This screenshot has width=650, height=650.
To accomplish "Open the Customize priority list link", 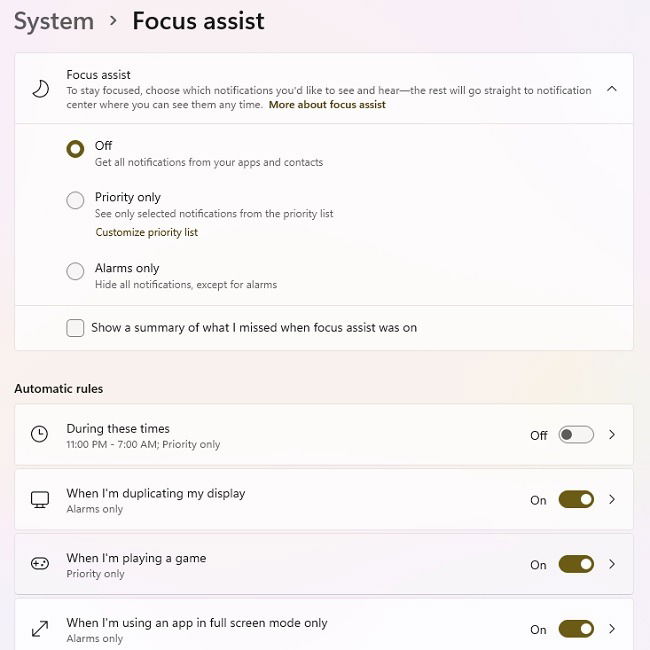I will [146, 232].
